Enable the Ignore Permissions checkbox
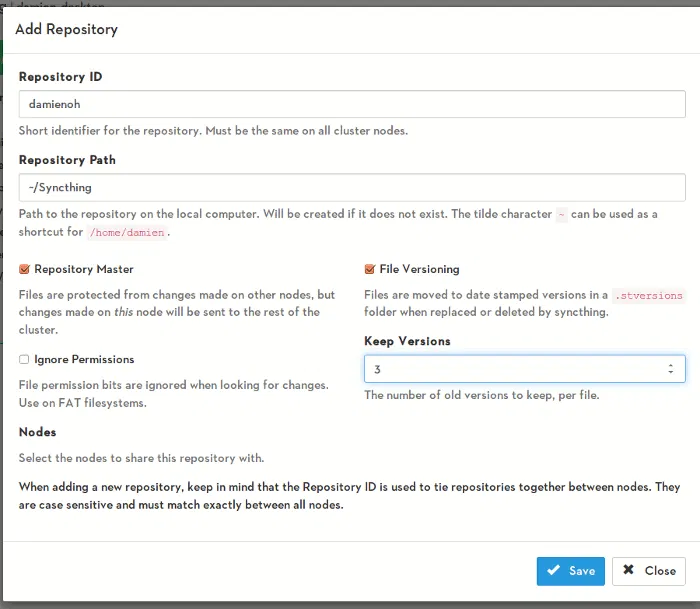This screenshot has height=609, width=700. (x=25, y=359)
